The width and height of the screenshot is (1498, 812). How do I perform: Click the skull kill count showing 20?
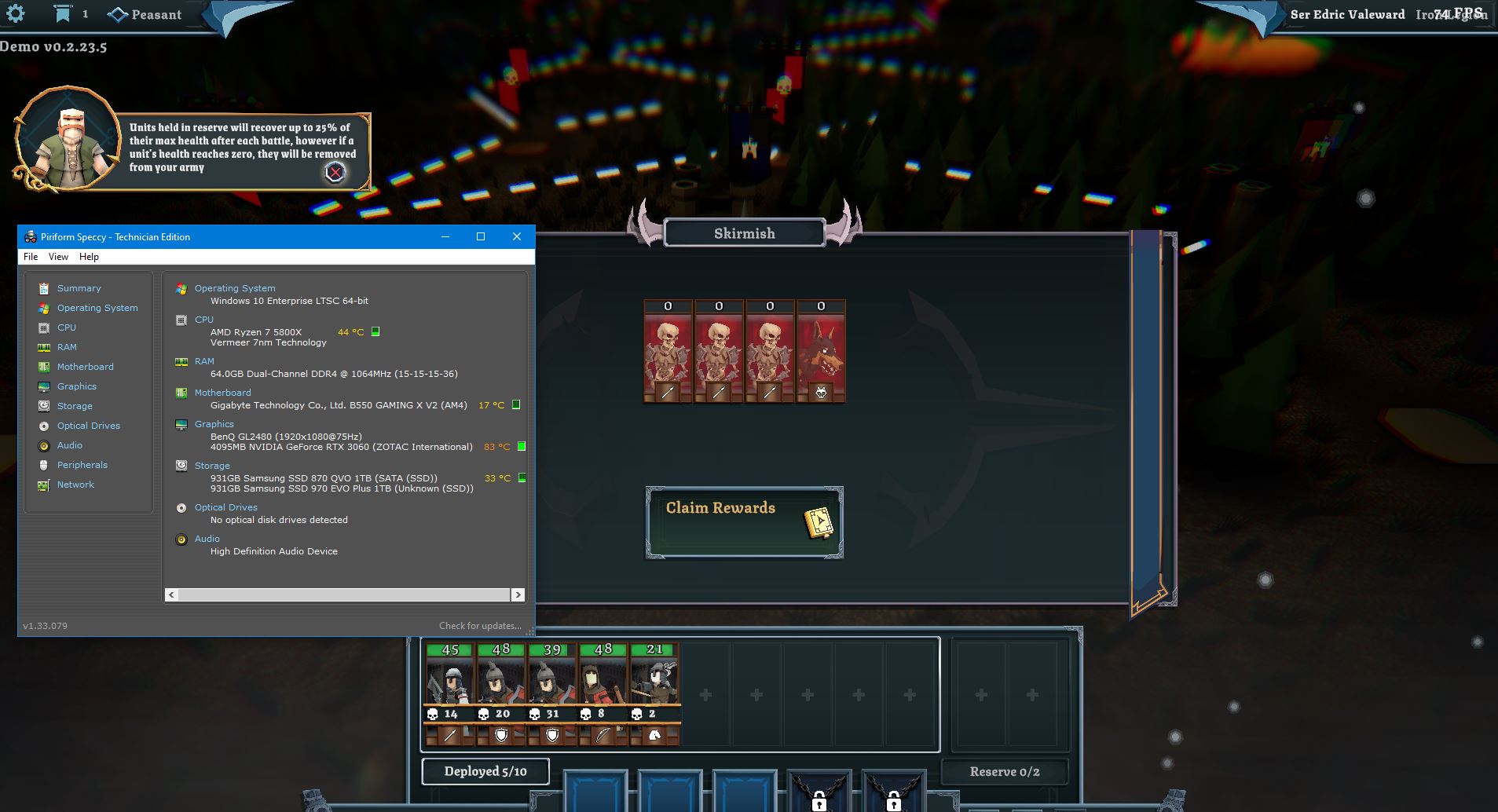click(494, 714)
